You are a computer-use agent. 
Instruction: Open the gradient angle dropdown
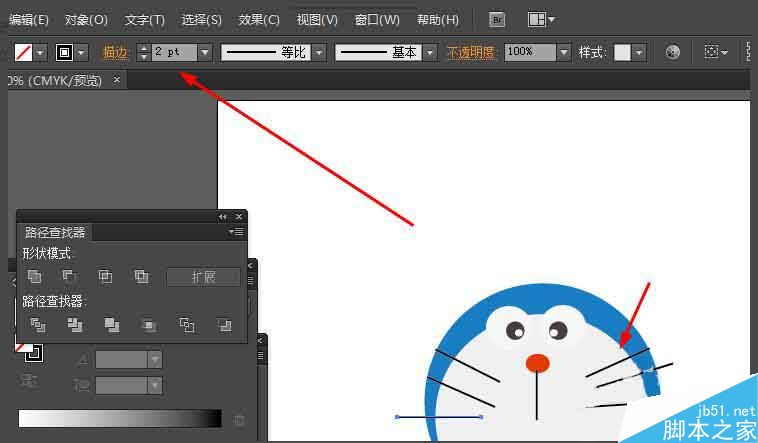[155, 359]
